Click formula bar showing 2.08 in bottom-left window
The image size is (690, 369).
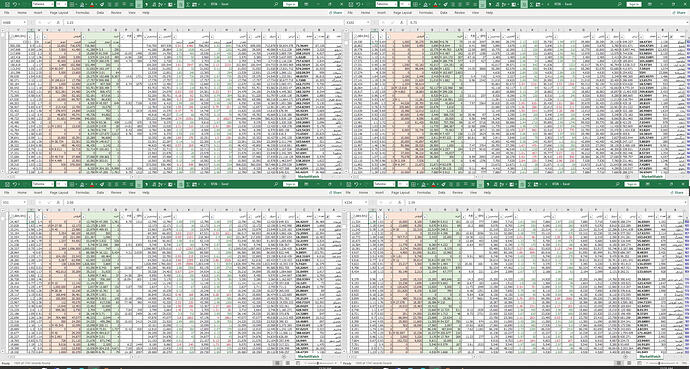202,202
